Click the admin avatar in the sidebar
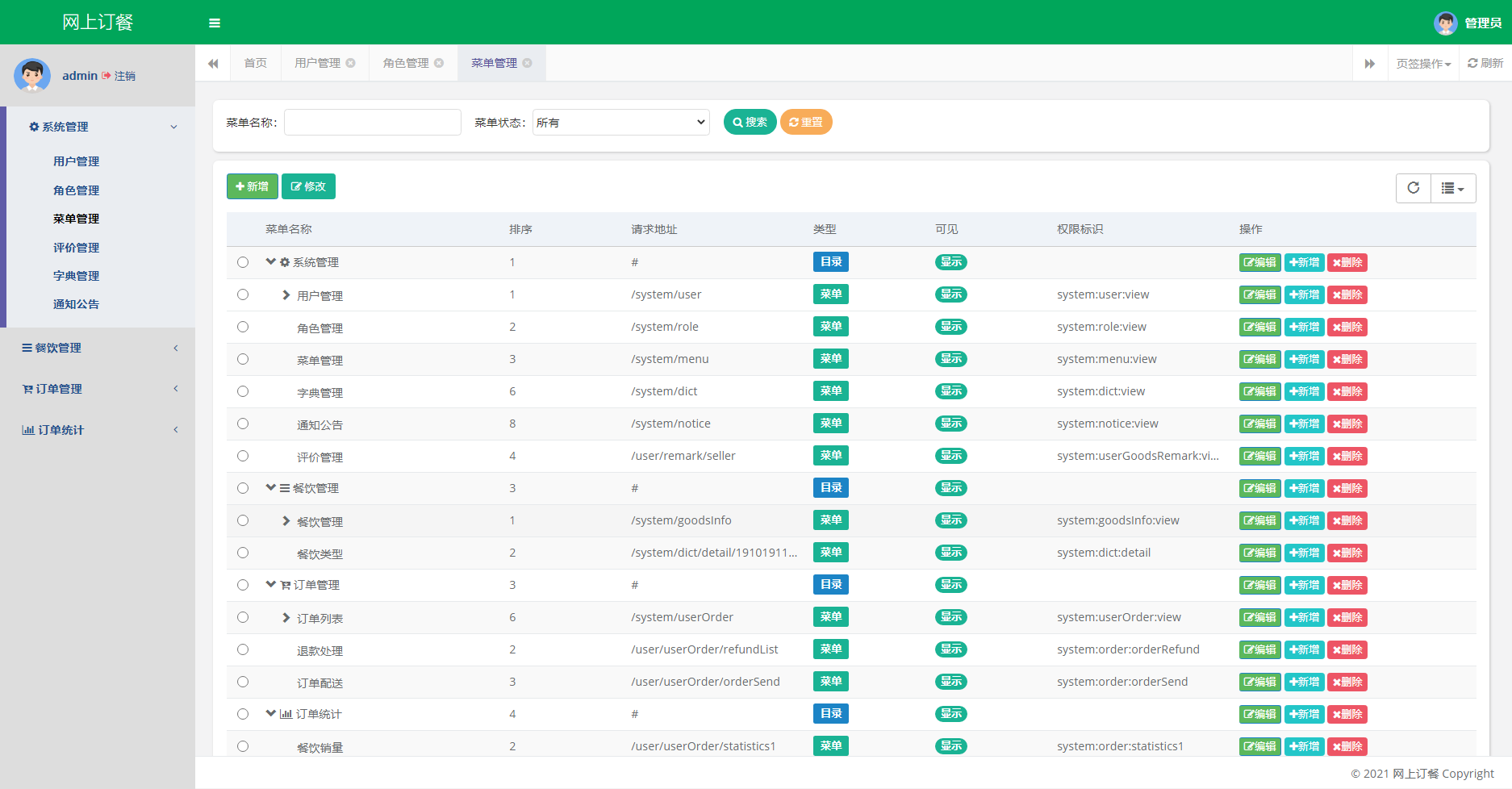1512x789 pixels. 32,75
